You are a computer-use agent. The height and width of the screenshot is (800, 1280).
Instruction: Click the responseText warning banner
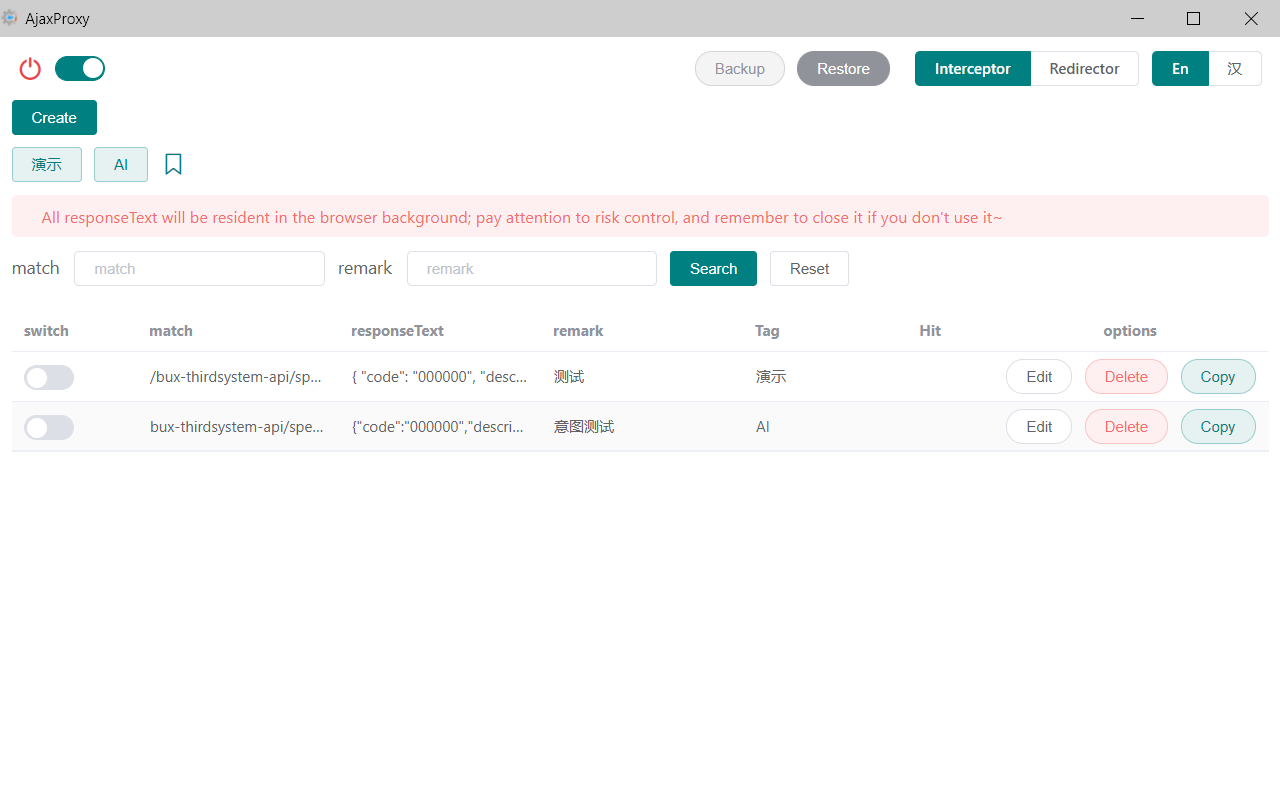tap(640, 217)
